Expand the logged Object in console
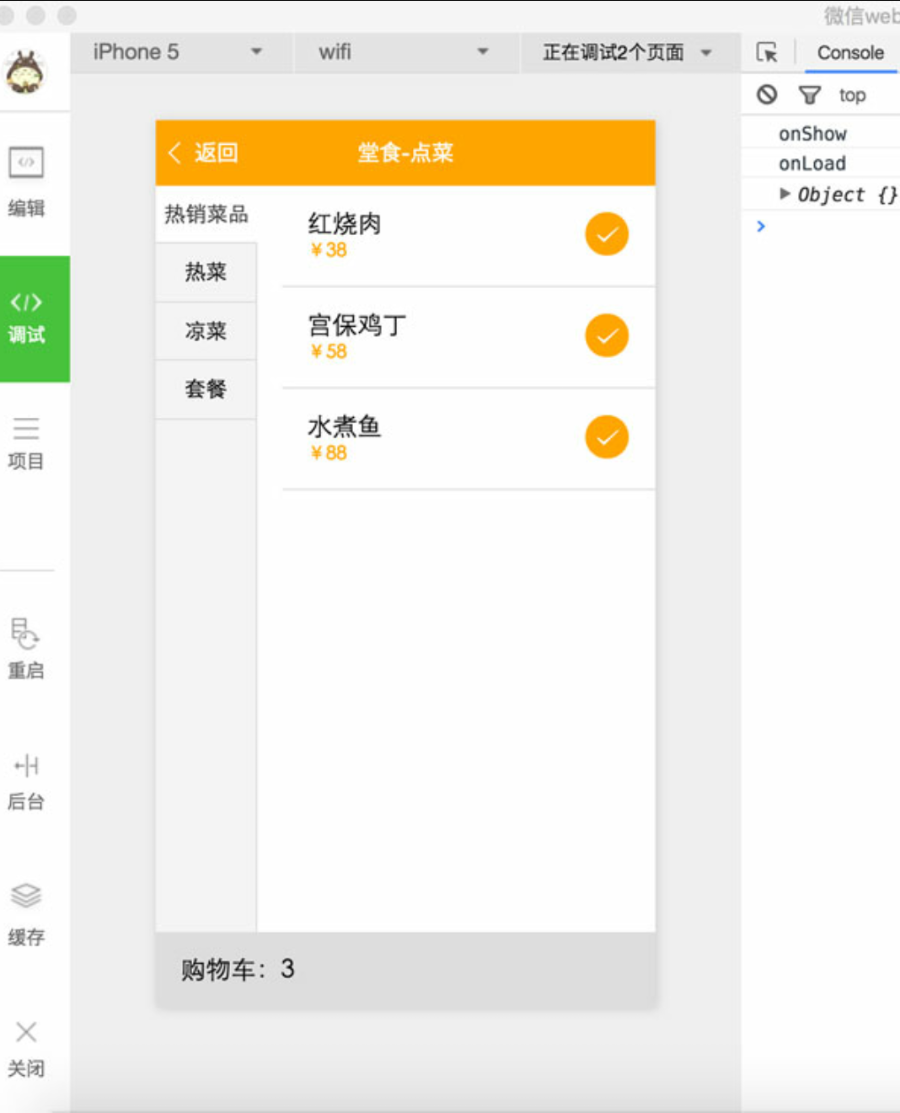 click(784, 194)
